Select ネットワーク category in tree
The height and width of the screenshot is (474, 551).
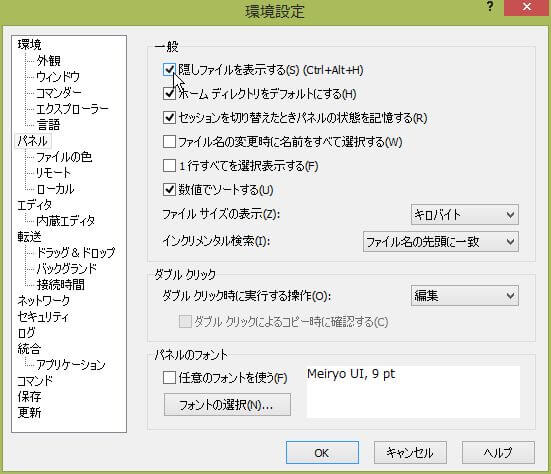pos(44,300)
